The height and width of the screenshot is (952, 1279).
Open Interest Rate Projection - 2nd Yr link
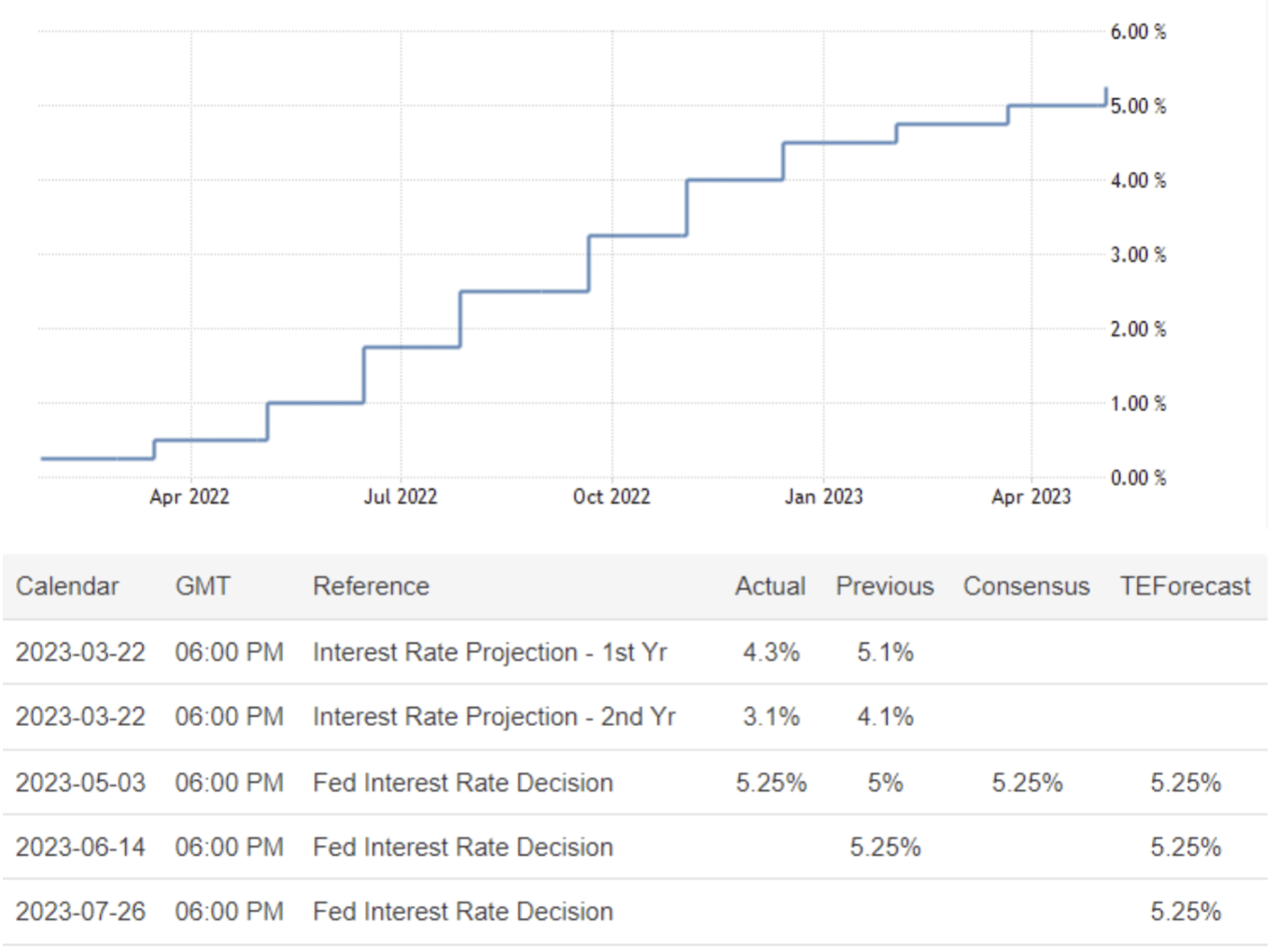[x=493, y=717]
